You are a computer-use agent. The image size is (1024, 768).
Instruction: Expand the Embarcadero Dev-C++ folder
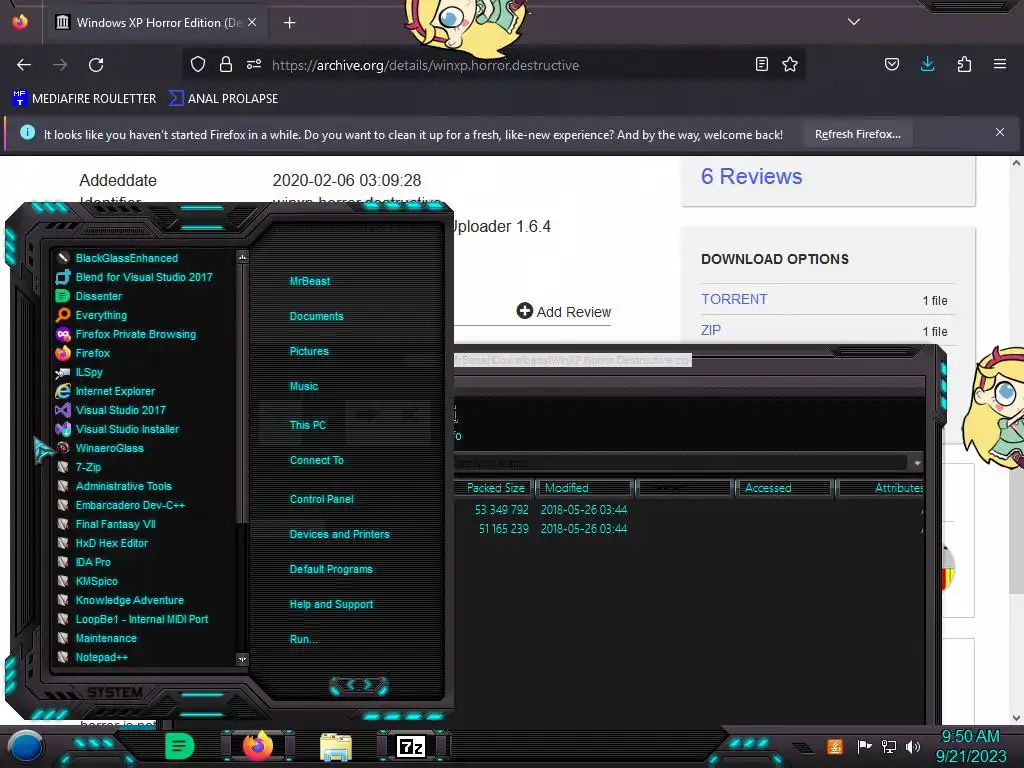coord(120,504)
